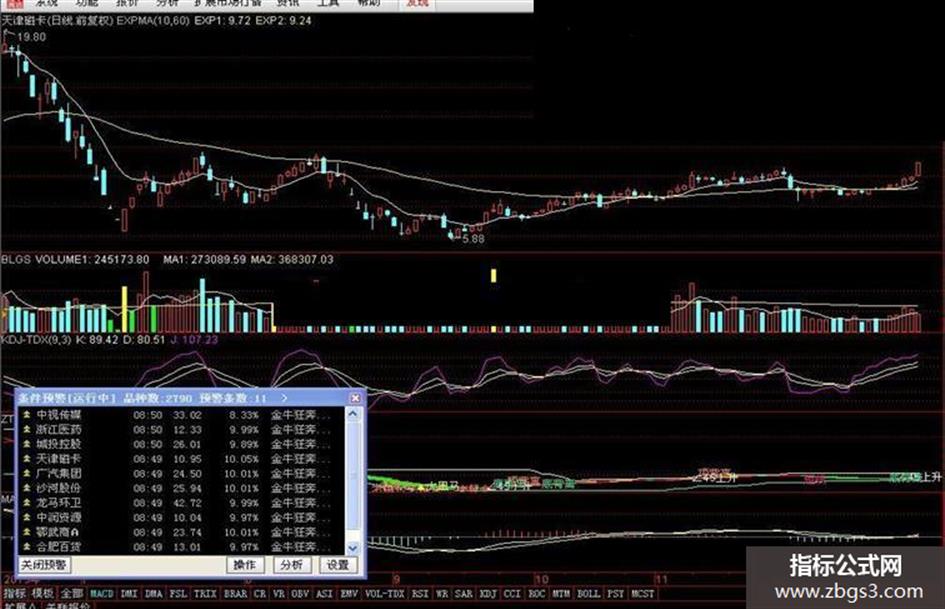945x609 pixels.
Task: Click the alert icon beside 天津磁卡
Action: click(27, 459)
